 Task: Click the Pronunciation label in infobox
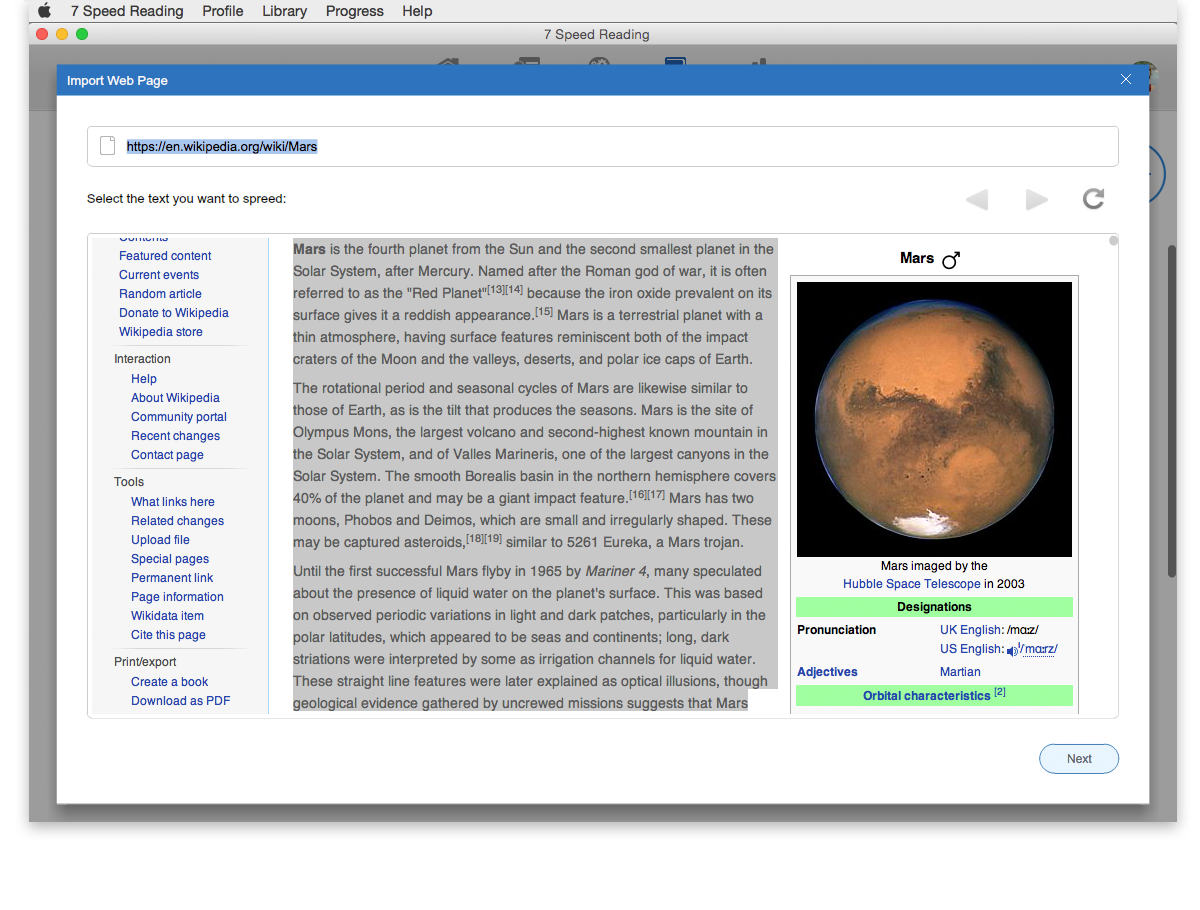tap(836, 630)
